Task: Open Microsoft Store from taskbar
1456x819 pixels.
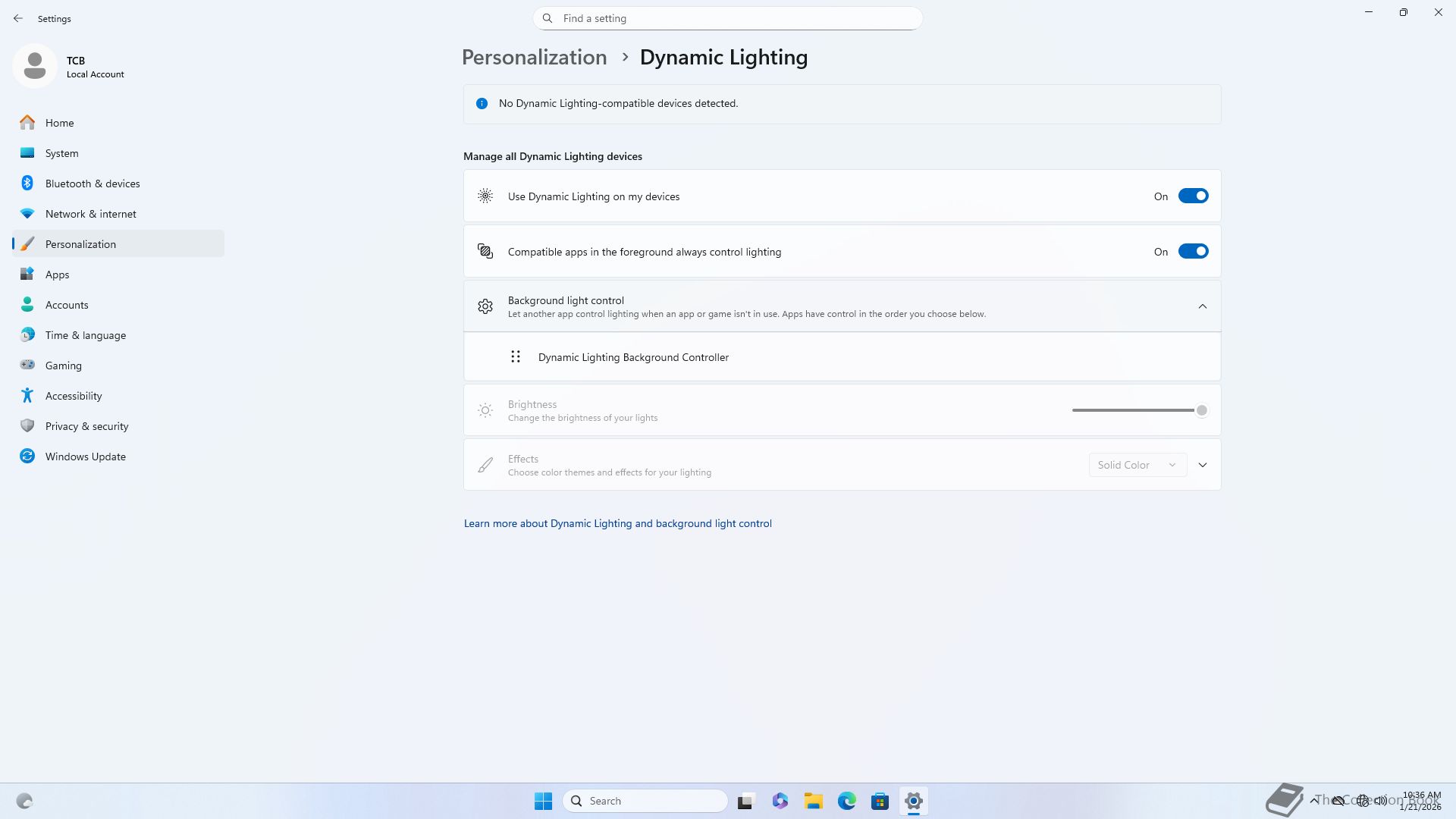Action: coord(880,801)
